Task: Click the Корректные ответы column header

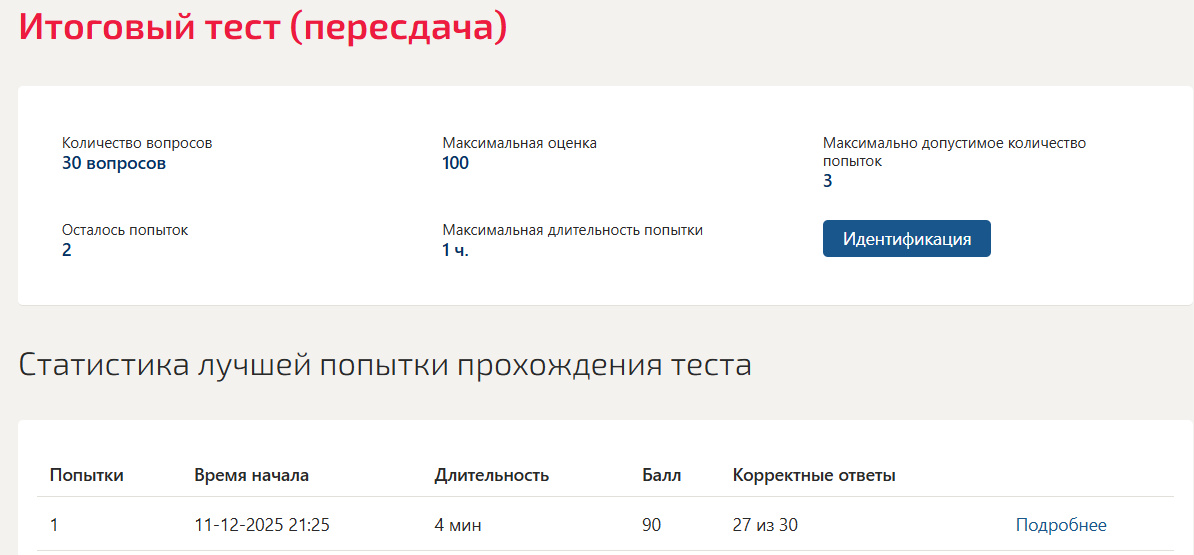Action: coord(814,476)
